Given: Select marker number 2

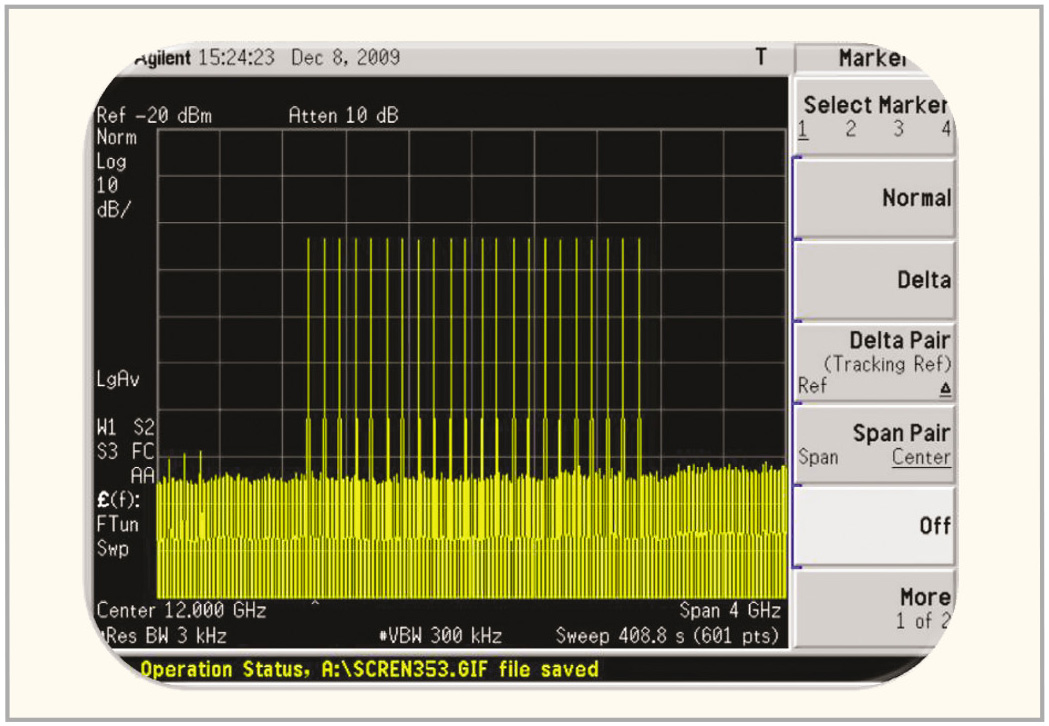Looking at the screenshot, I should [851, 129].
